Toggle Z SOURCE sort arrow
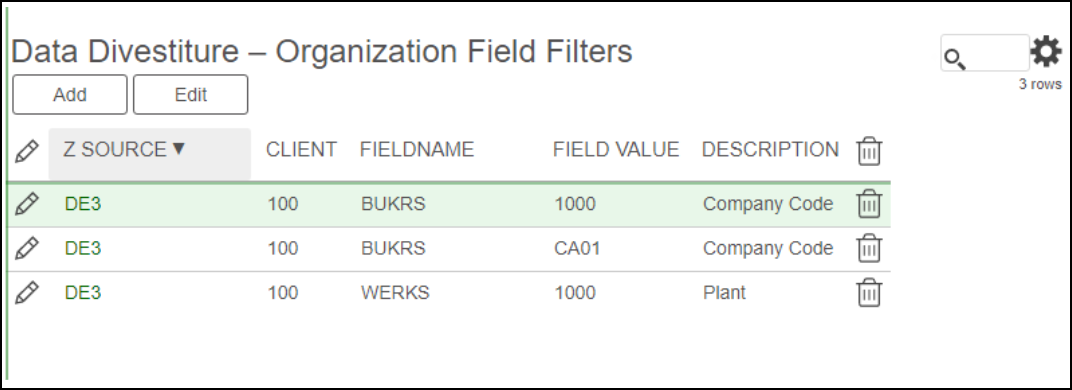 [x=179, y=148]
